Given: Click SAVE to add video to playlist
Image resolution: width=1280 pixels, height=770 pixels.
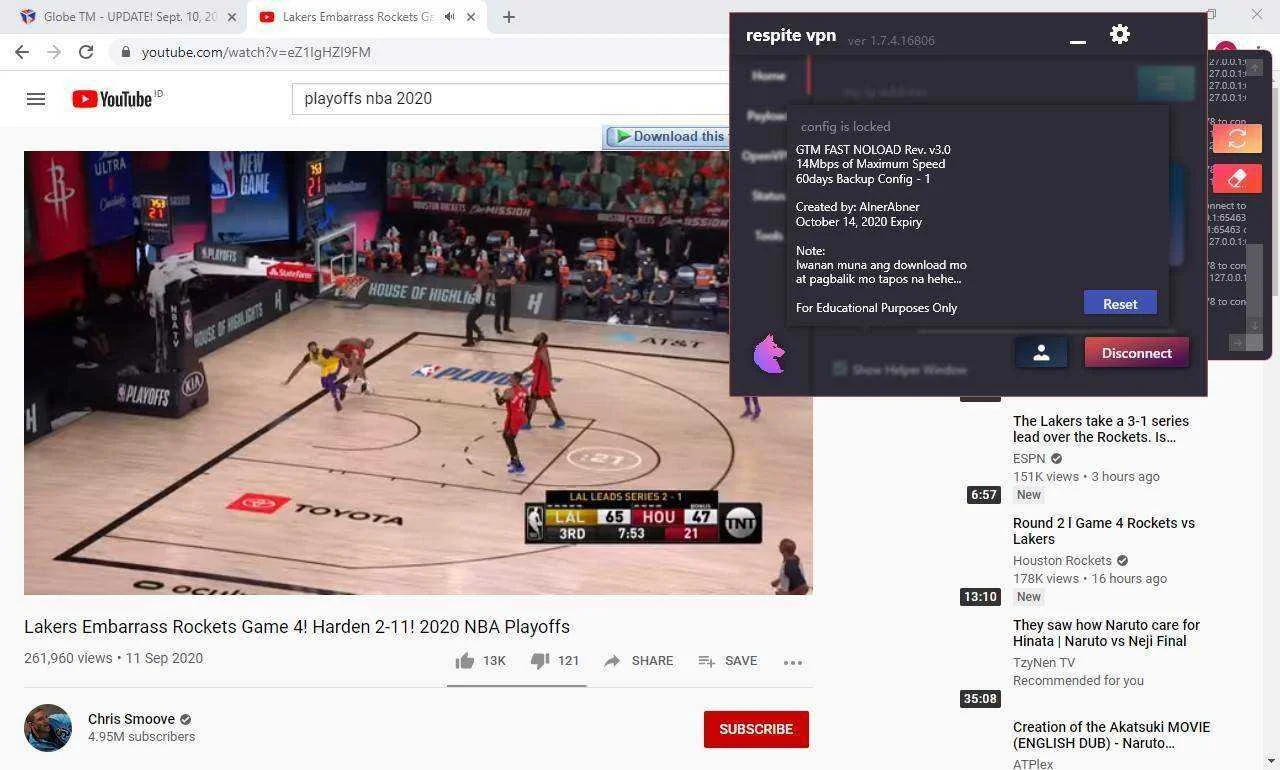Looking at the screenshot, I should pos(727,661).
